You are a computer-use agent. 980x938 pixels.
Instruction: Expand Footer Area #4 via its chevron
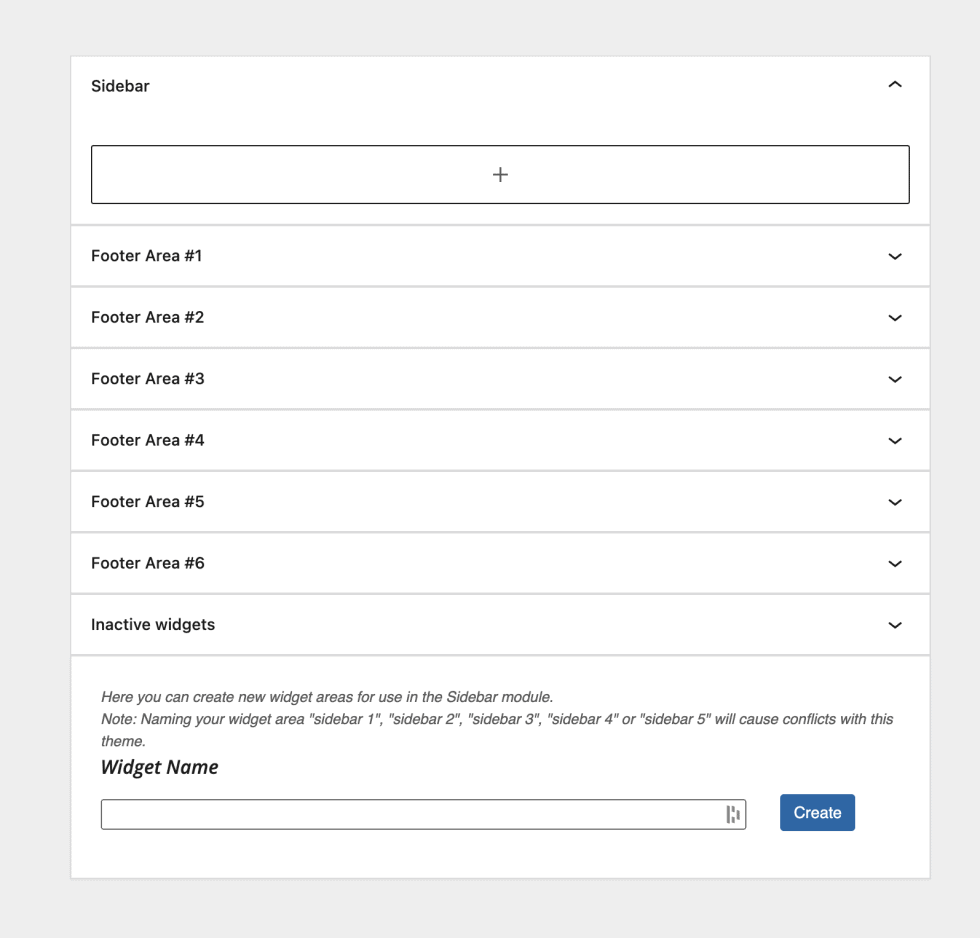[x=895, y=440]
